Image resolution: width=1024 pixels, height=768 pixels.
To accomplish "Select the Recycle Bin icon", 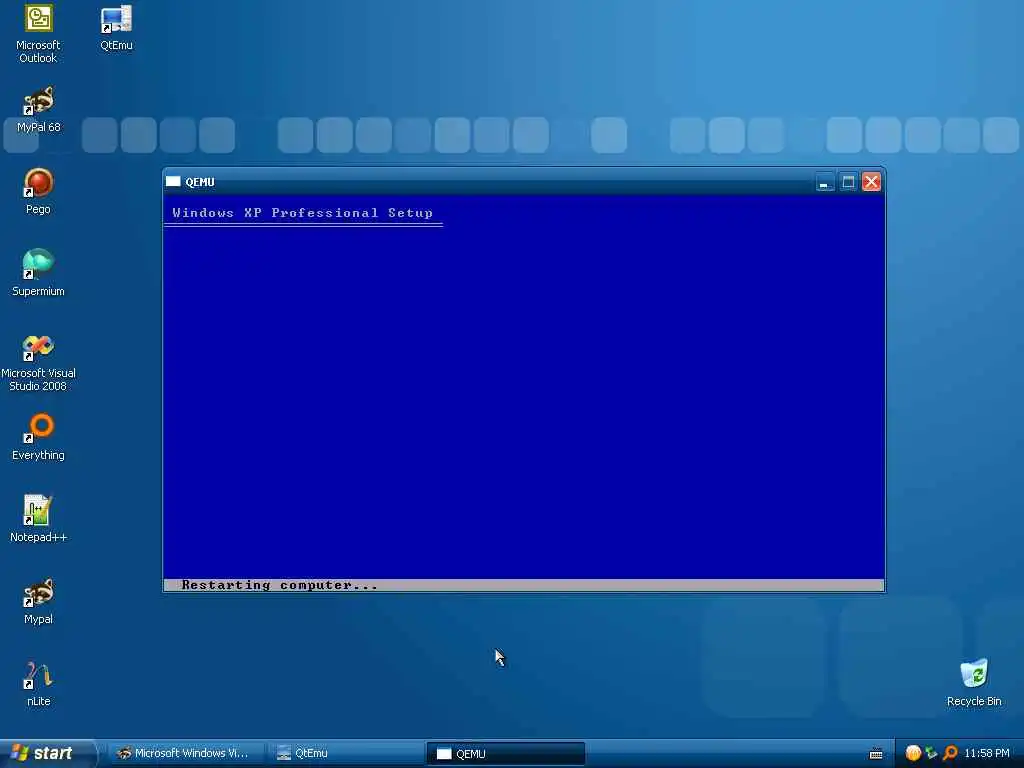I will coord(974,684).
